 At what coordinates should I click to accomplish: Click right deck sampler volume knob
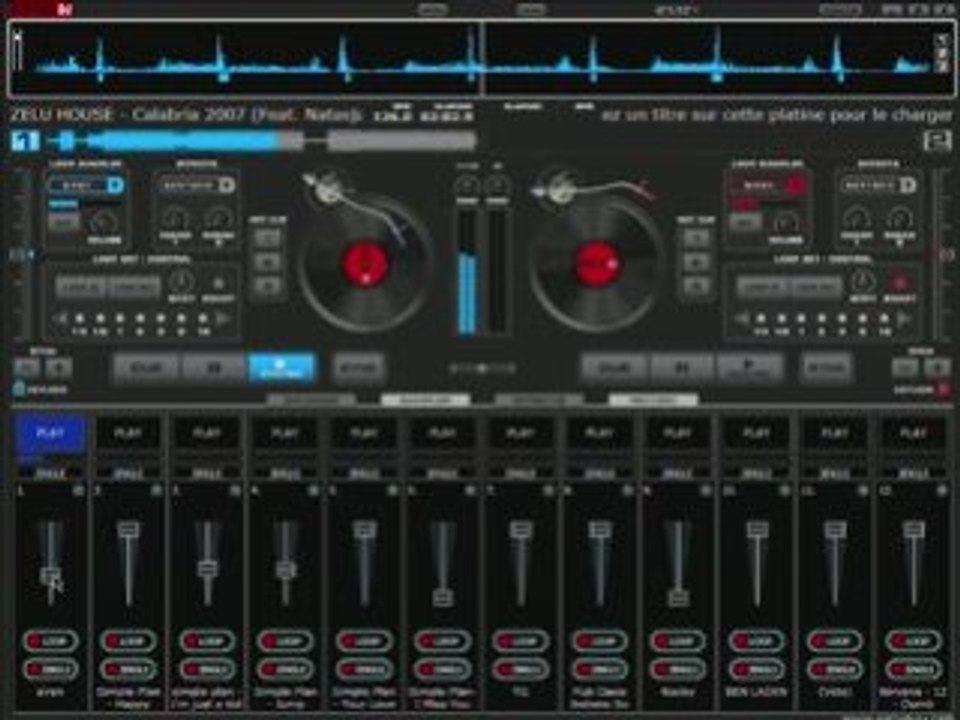tap(784, 222)
